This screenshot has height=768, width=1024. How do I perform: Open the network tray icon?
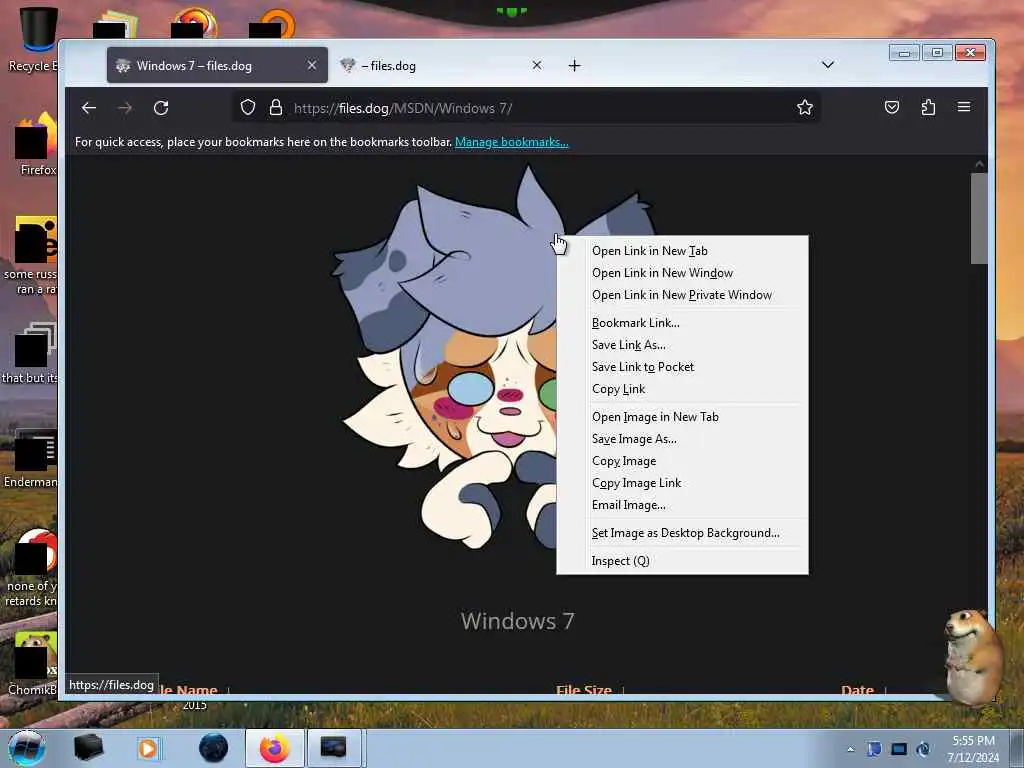[899, 749]
